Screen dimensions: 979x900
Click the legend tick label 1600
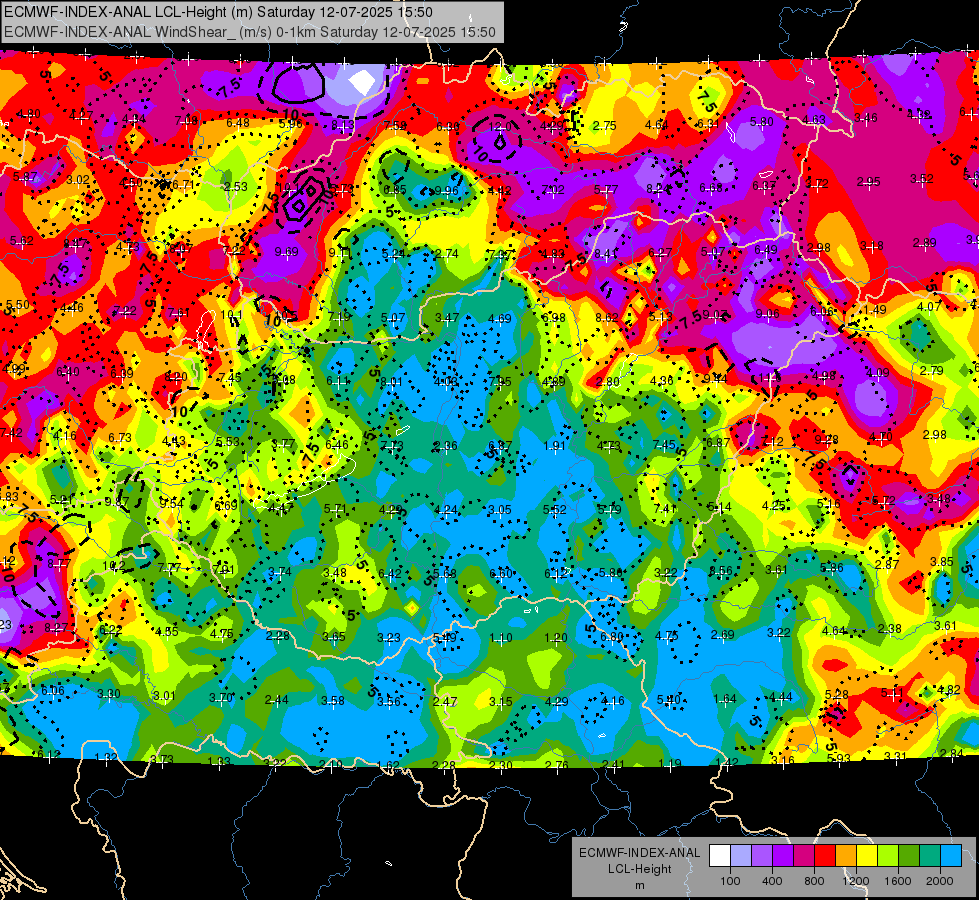coord(898,881)
